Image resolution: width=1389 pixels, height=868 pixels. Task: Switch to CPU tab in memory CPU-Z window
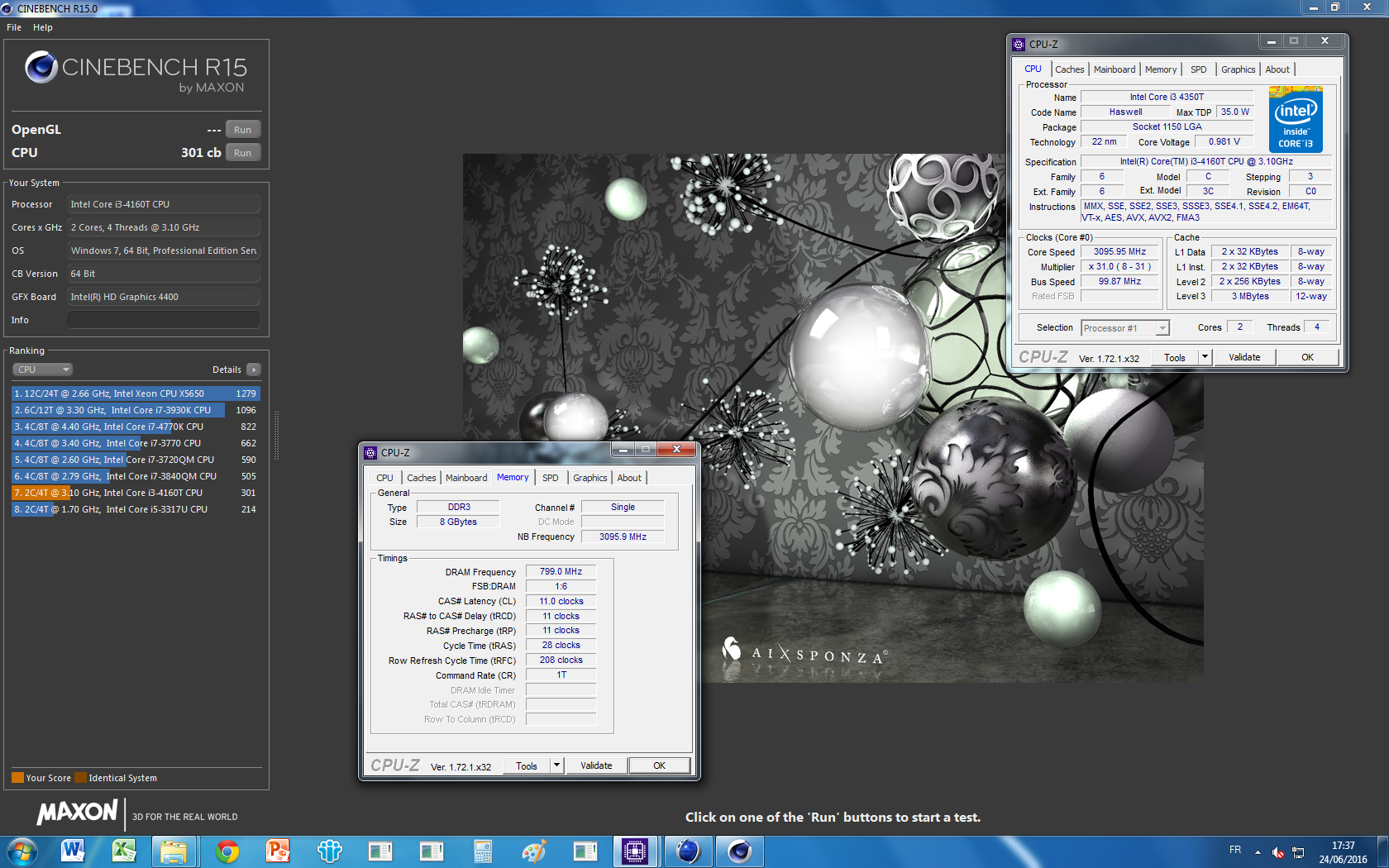click(385, 478)
